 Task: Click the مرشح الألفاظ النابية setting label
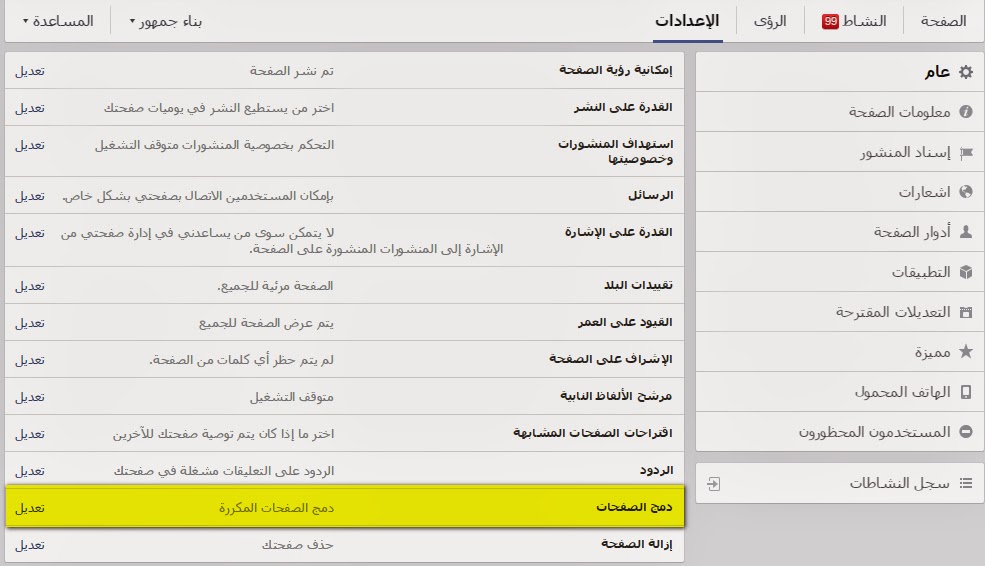point(616,396)
